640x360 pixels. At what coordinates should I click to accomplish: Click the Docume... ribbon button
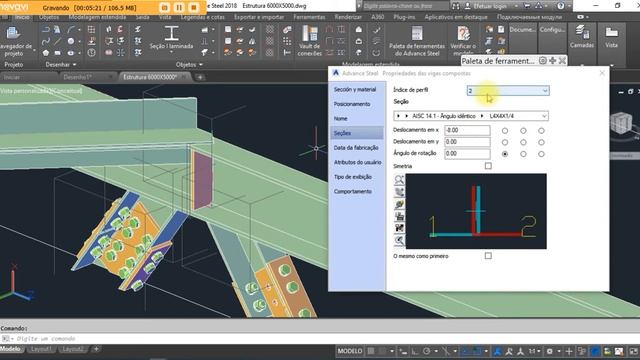tap(522, 30)
